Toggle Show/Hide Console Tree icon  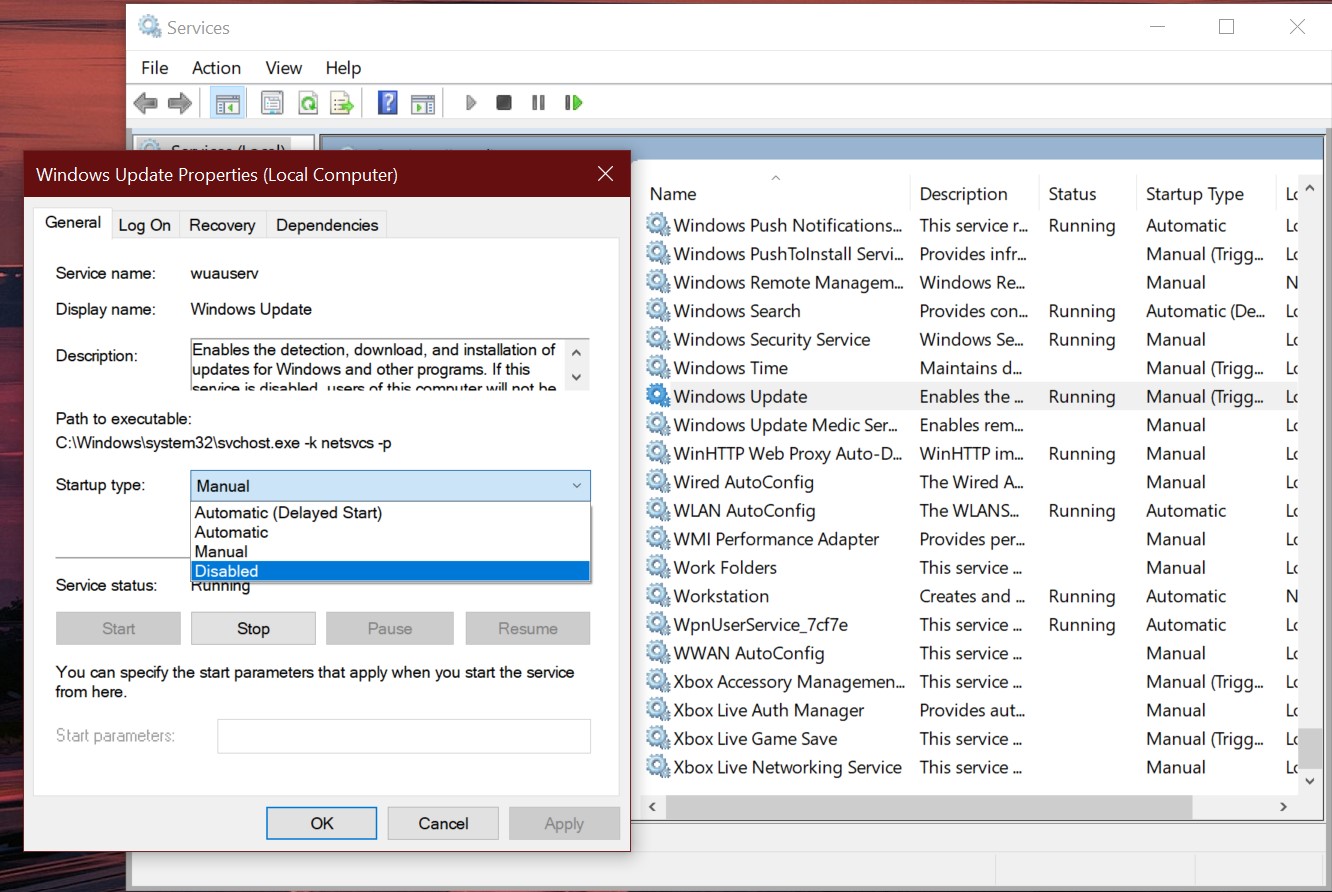[227, 103]
